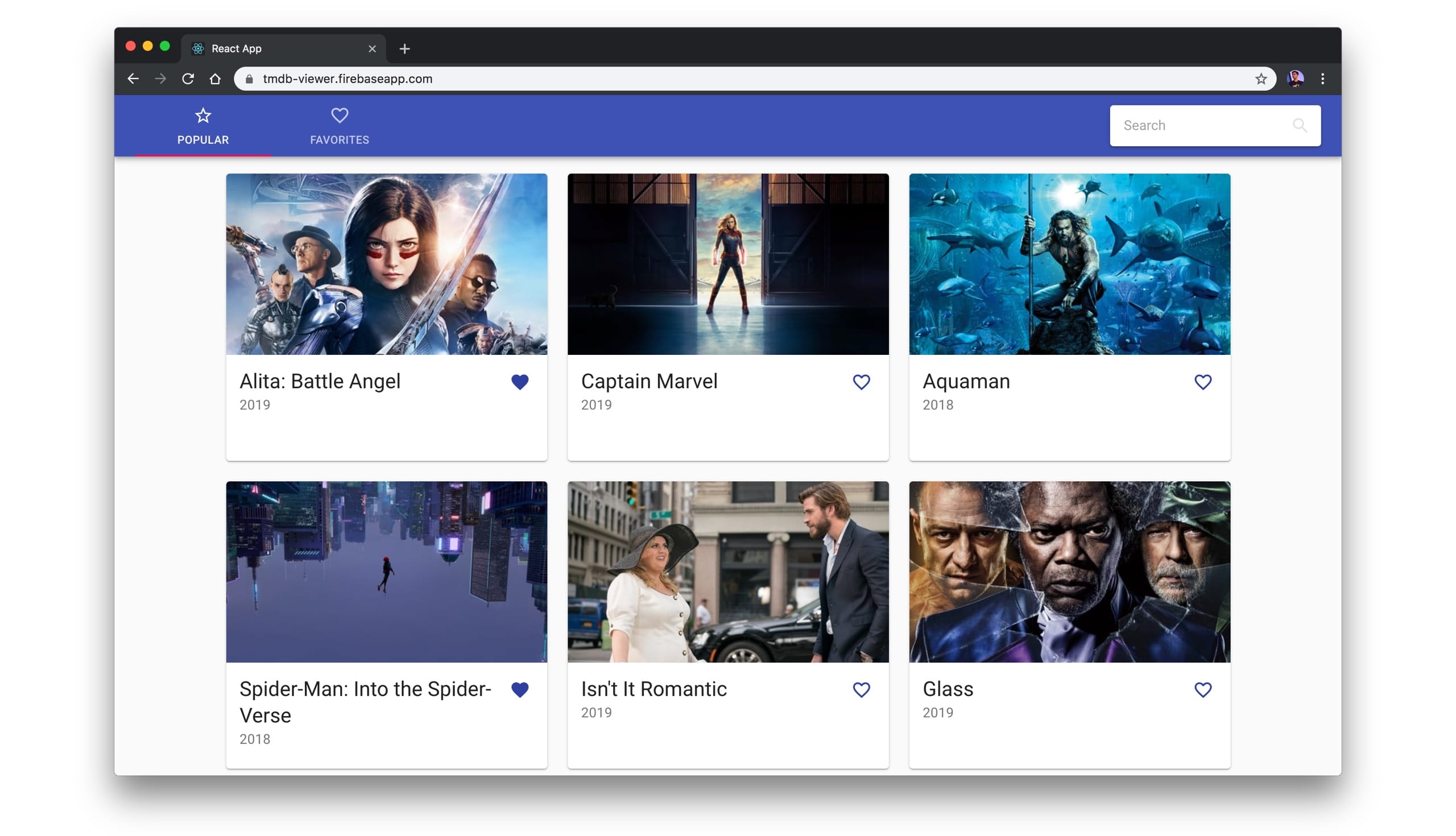
Task: Focus the Search input field
Action: [1215, 125]
